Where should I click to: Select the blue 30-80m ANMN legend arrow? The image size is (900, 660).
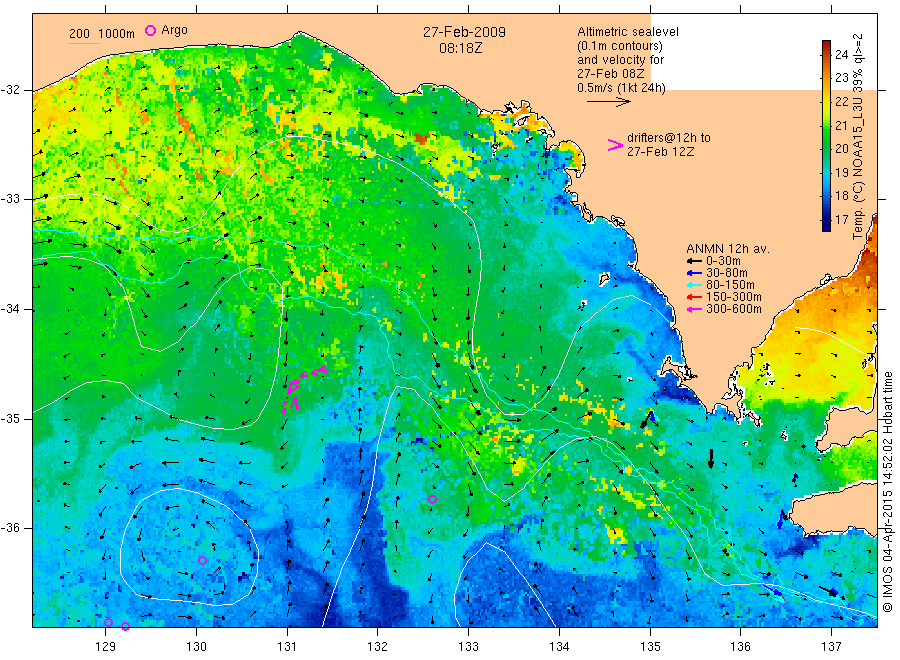695,273
